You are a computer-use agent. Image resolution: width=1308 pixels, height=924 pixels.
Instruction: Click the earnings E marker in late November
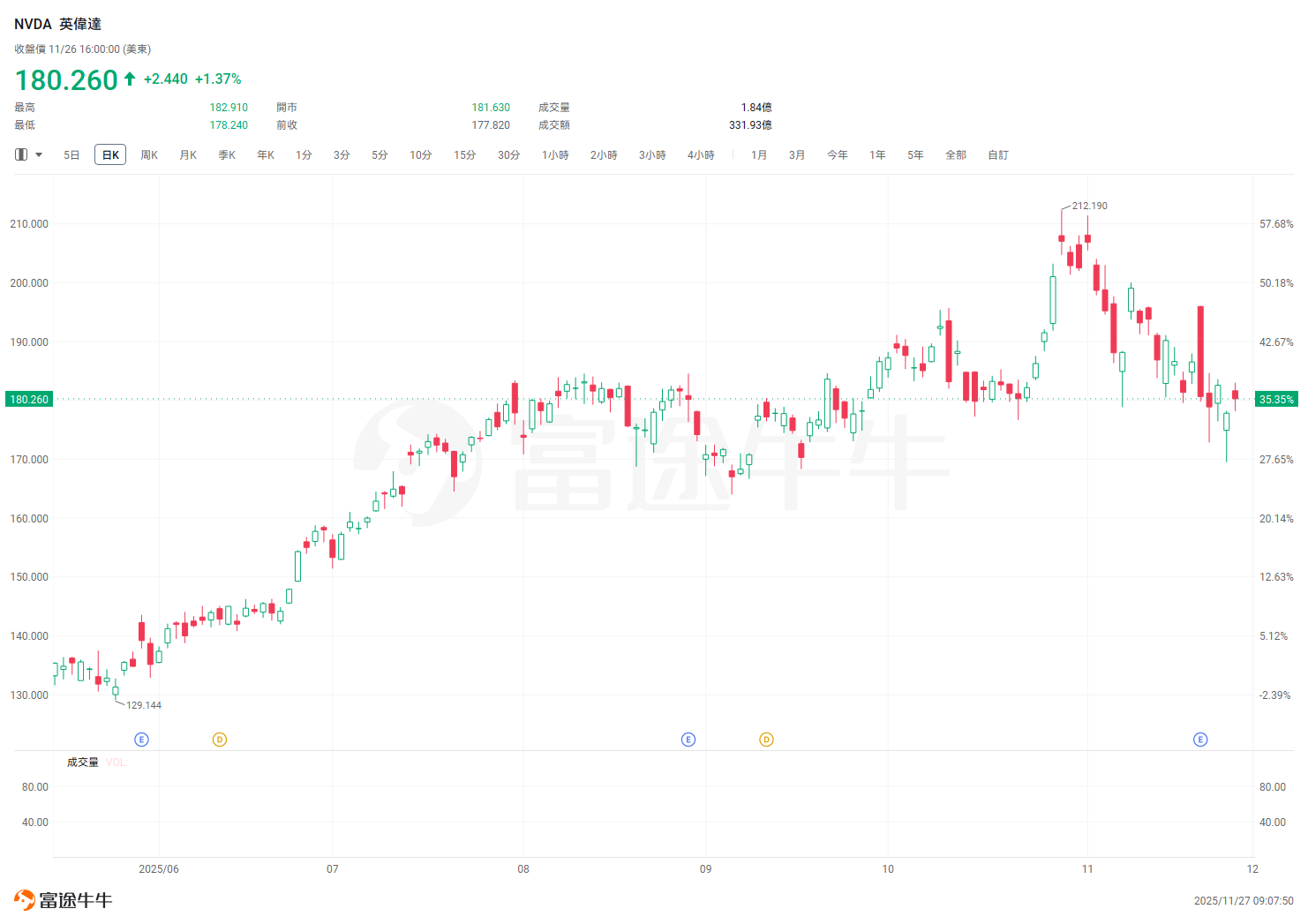(1200, 740)
